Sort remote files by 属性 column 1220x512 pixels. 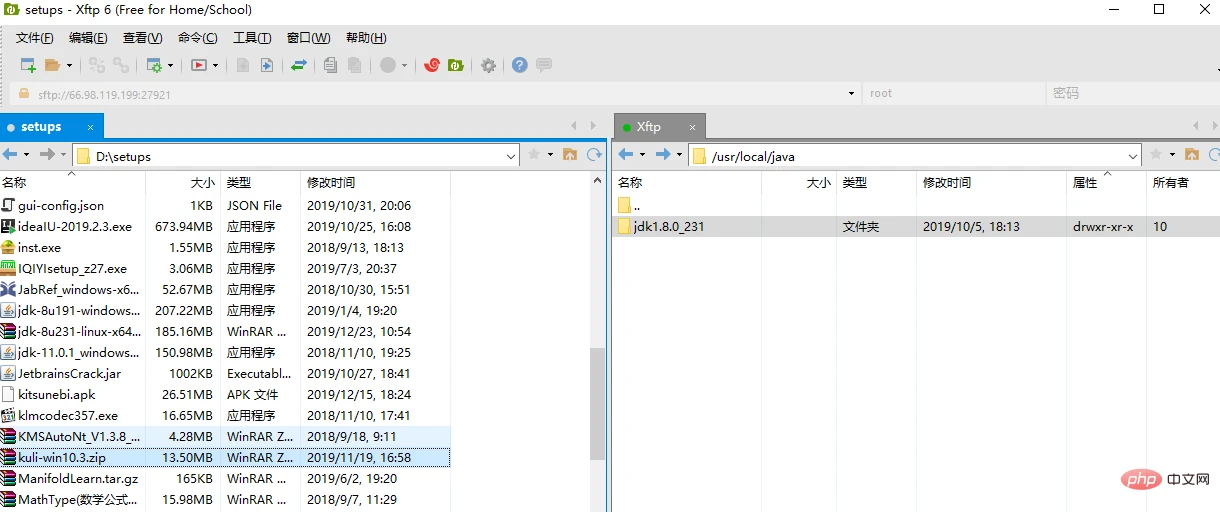[1106, 183]
